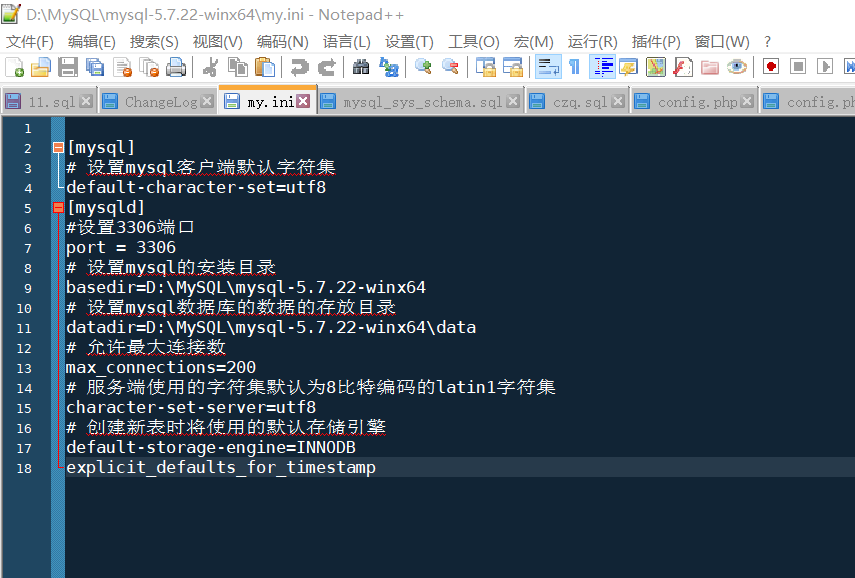Viewport: 855px width, 578px height.
Task: Open the Function List panel icon
Action: point(683,67)
